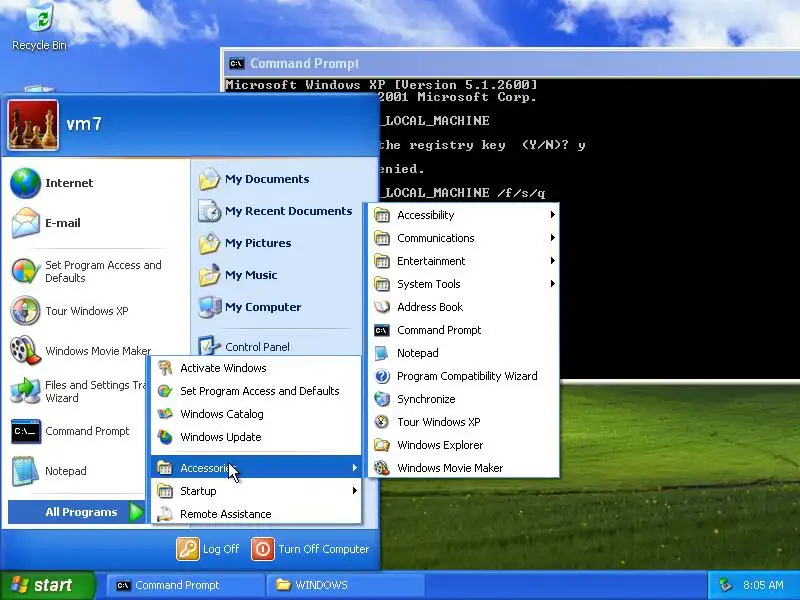Click the Startup folder icon
This screenshot has width=800, height=600.
[x=165, y=491]
